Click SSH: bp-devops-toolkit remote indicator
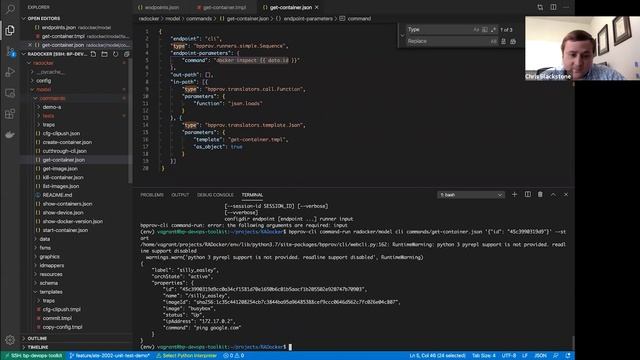 (x=33, y=356)
